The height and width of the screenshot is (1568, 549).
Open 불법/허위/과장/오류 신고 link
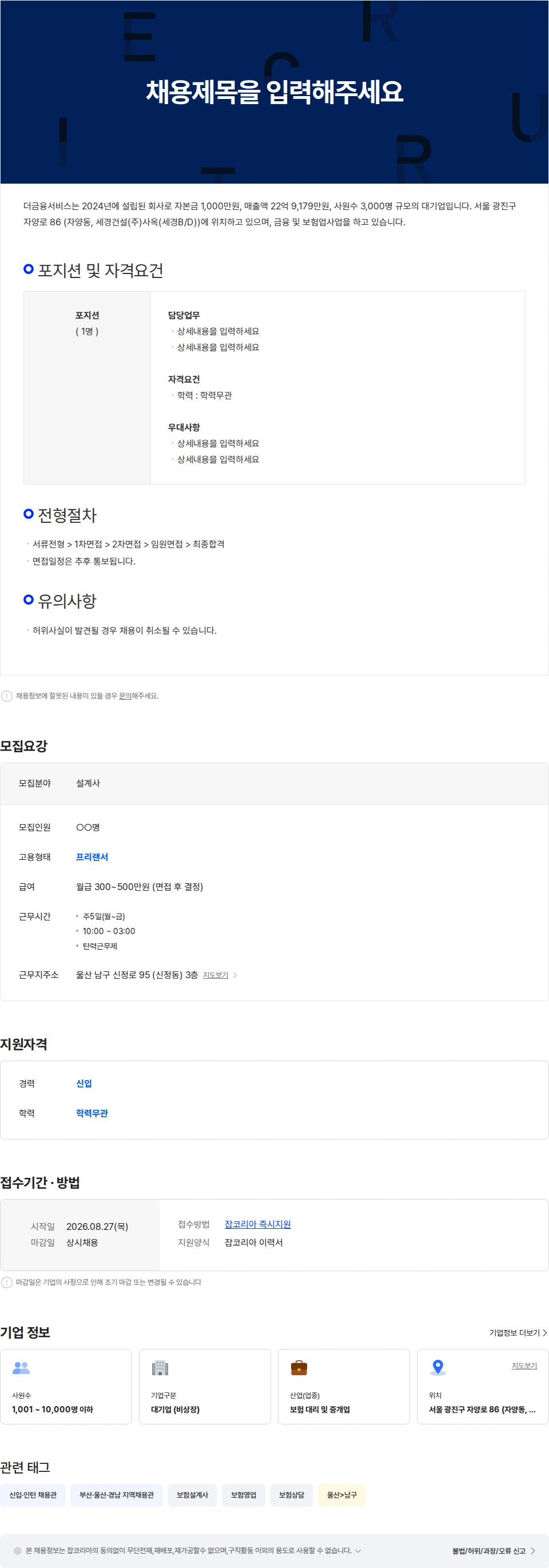tap(494, 1550)
